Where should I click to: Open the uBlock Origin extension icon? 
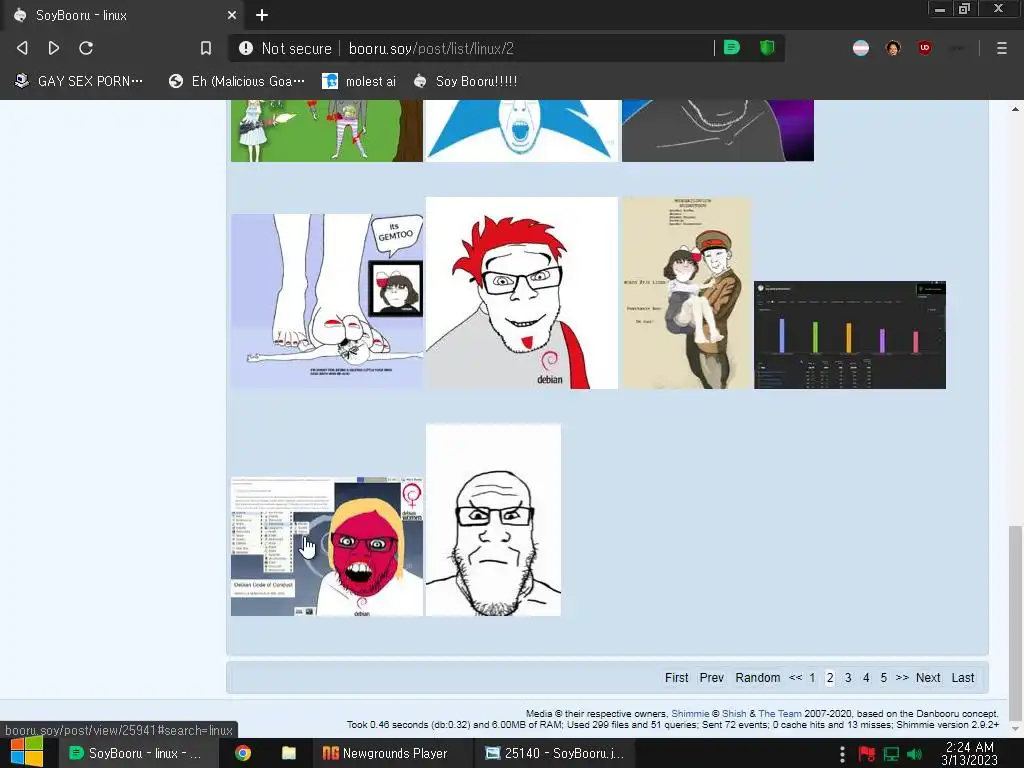pyautogui.click(x=924, y=48)
